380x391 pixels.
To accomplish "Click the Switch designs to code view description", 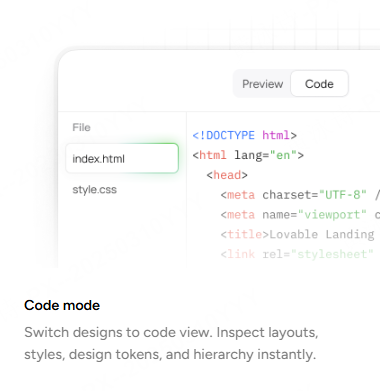I will (x=171, y=343).
